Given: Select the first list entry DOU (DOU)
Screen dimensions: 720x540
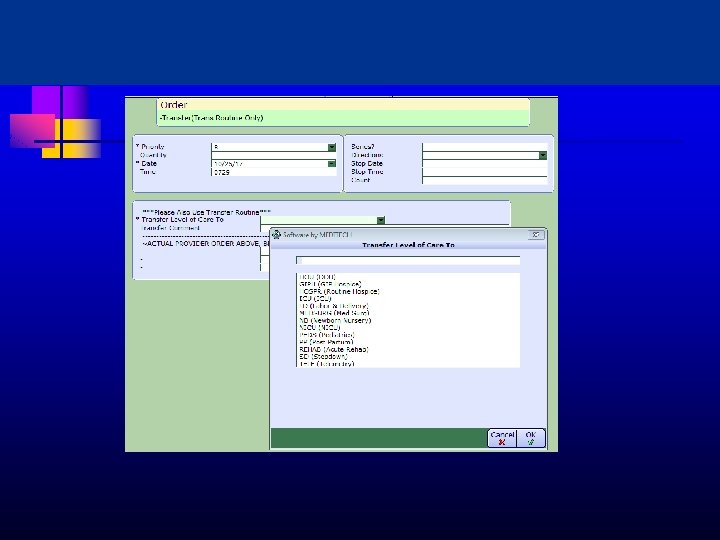Looking at the screenshot, I should (317, 277).
